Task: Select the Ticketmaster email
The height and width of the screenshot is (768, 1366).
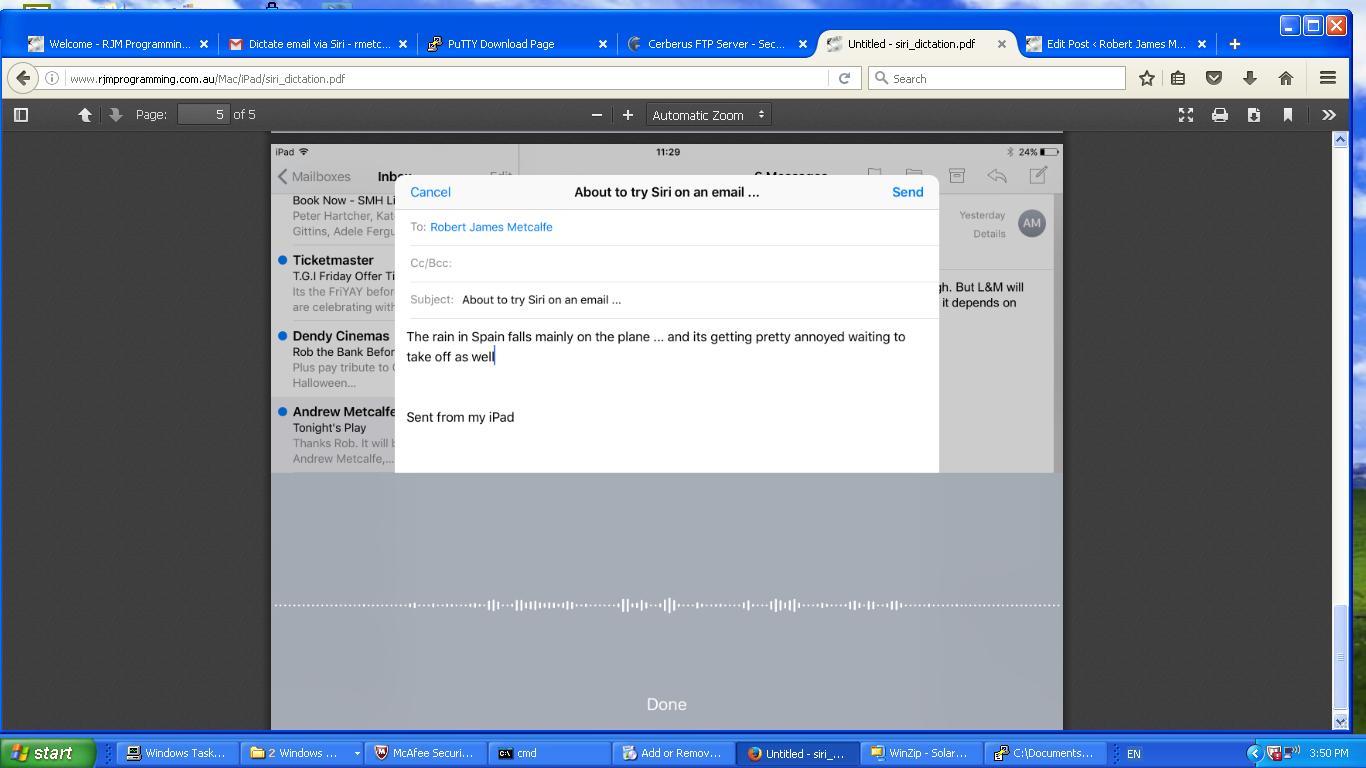Action: click(x=334, y=283)
